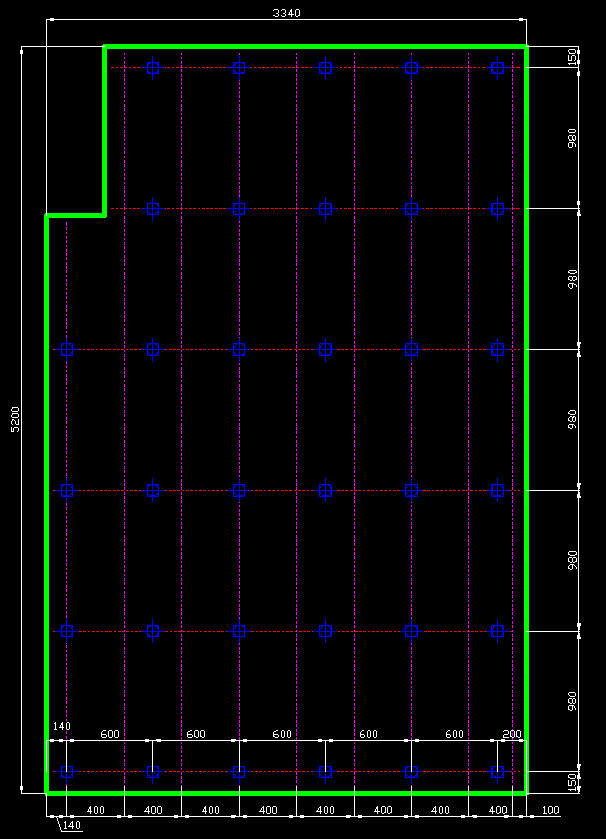Image resolution: width=606 pixels, height=839 pixels.
Task: Click the 150 dimension at lower right corner
Action: (572, 782)
